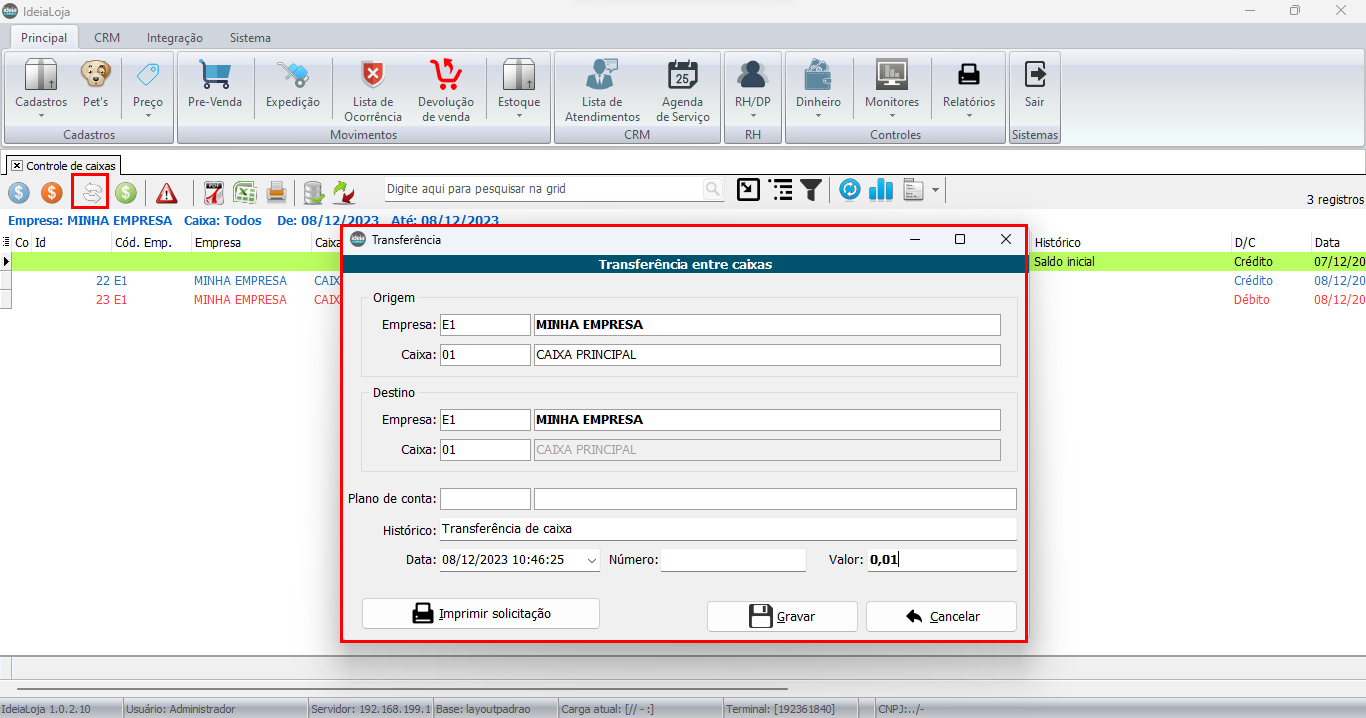Click the transfer between cash registers icon

(x=91, y=192)
